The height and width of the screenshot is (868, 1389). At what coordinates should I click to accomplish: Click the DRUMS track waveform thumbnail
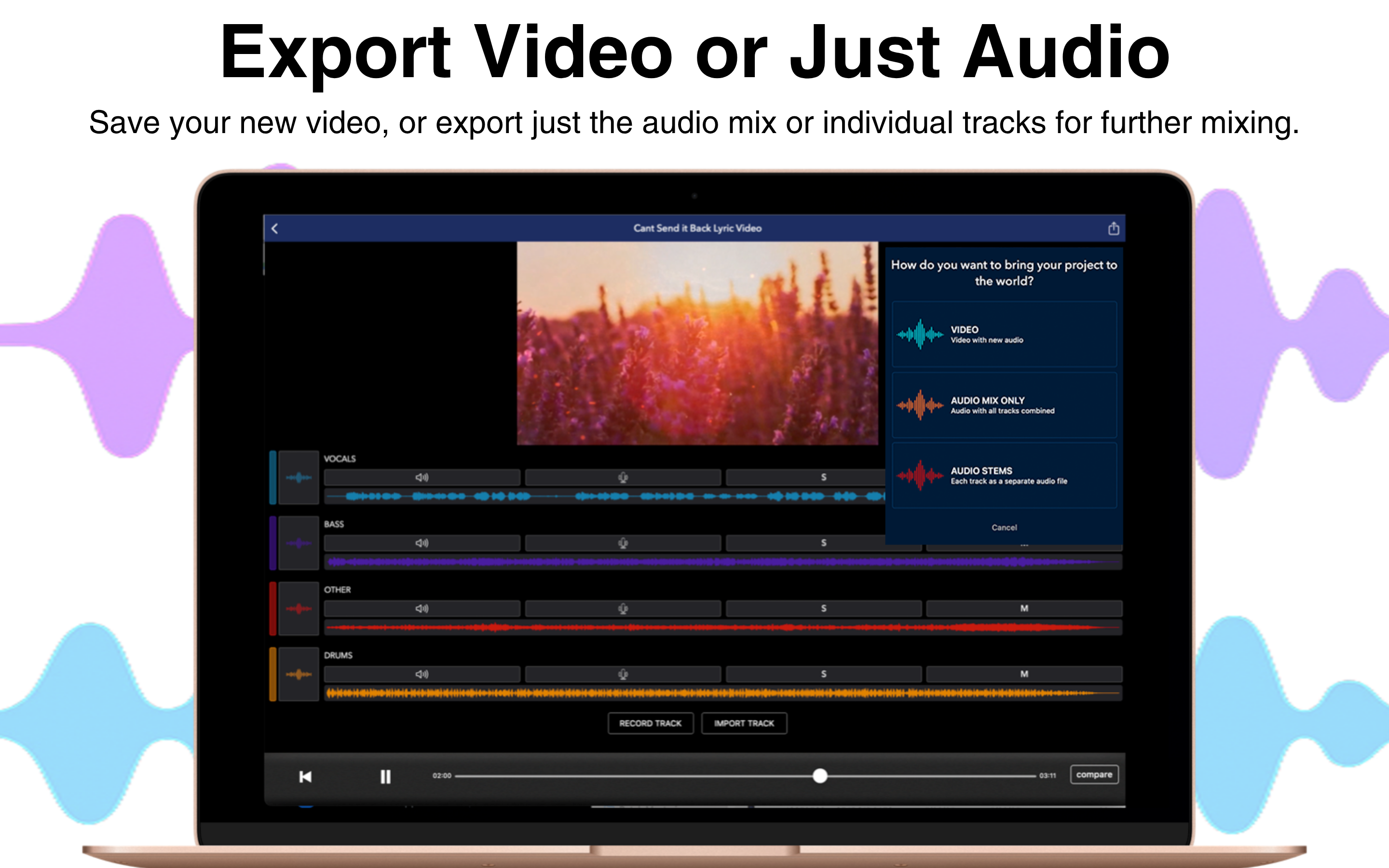[x=299, y=674]
